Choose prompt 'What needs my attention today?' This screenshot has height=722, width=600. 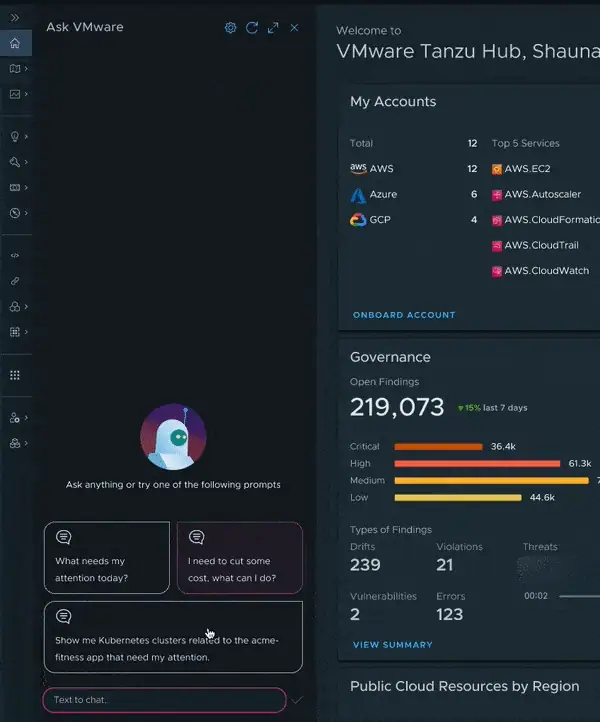pyautogui.click(x=107, y=558)
